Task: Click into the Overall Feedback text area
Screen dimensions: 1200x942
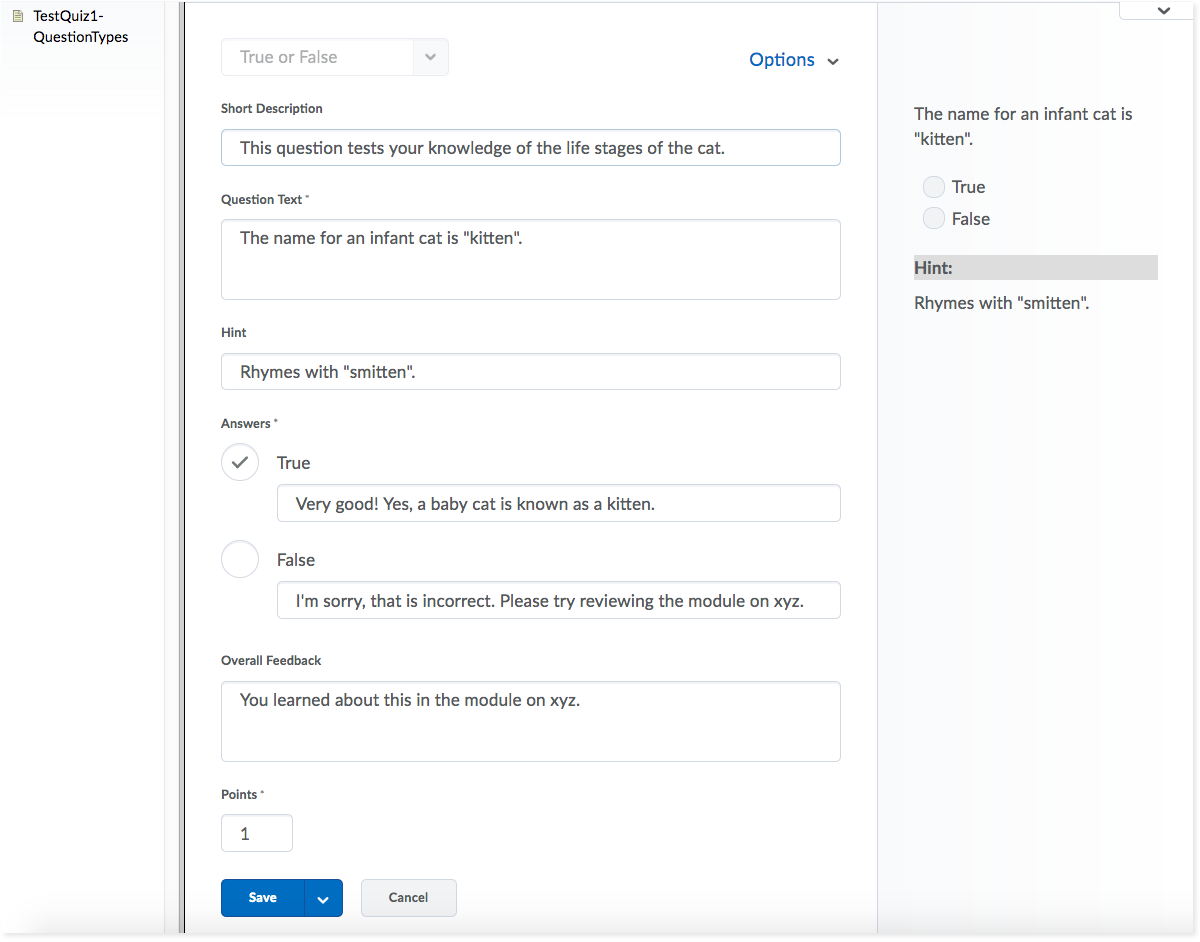Action: pyautogui.click(x=530, y=722)
